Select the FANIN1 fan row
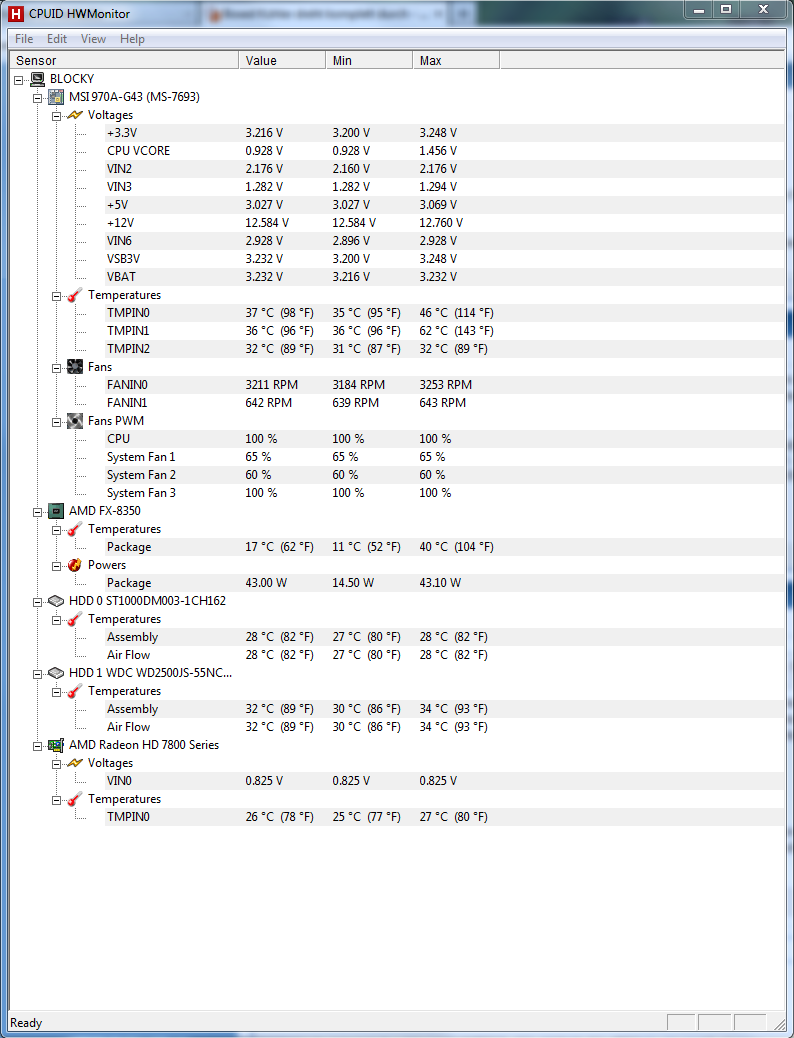 point(444,403)
